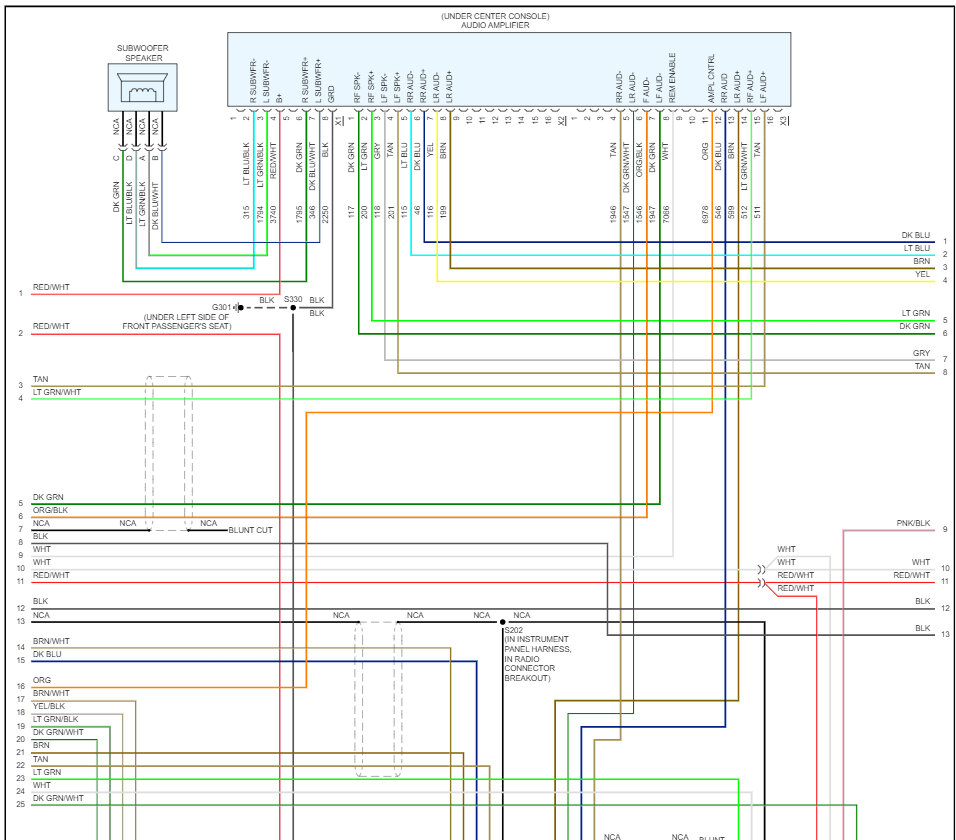Click circuit number 315
This screenshot has height=840, width=956.
(246, 212)
